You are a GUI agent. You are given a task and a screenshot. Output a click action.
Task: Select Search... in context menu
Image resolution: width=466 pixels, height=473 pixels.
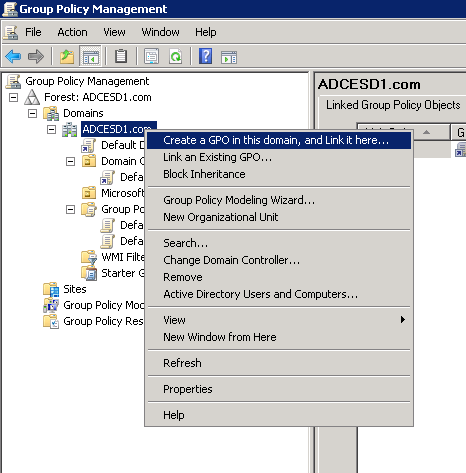pyautogui.click(x=279, y=243)
